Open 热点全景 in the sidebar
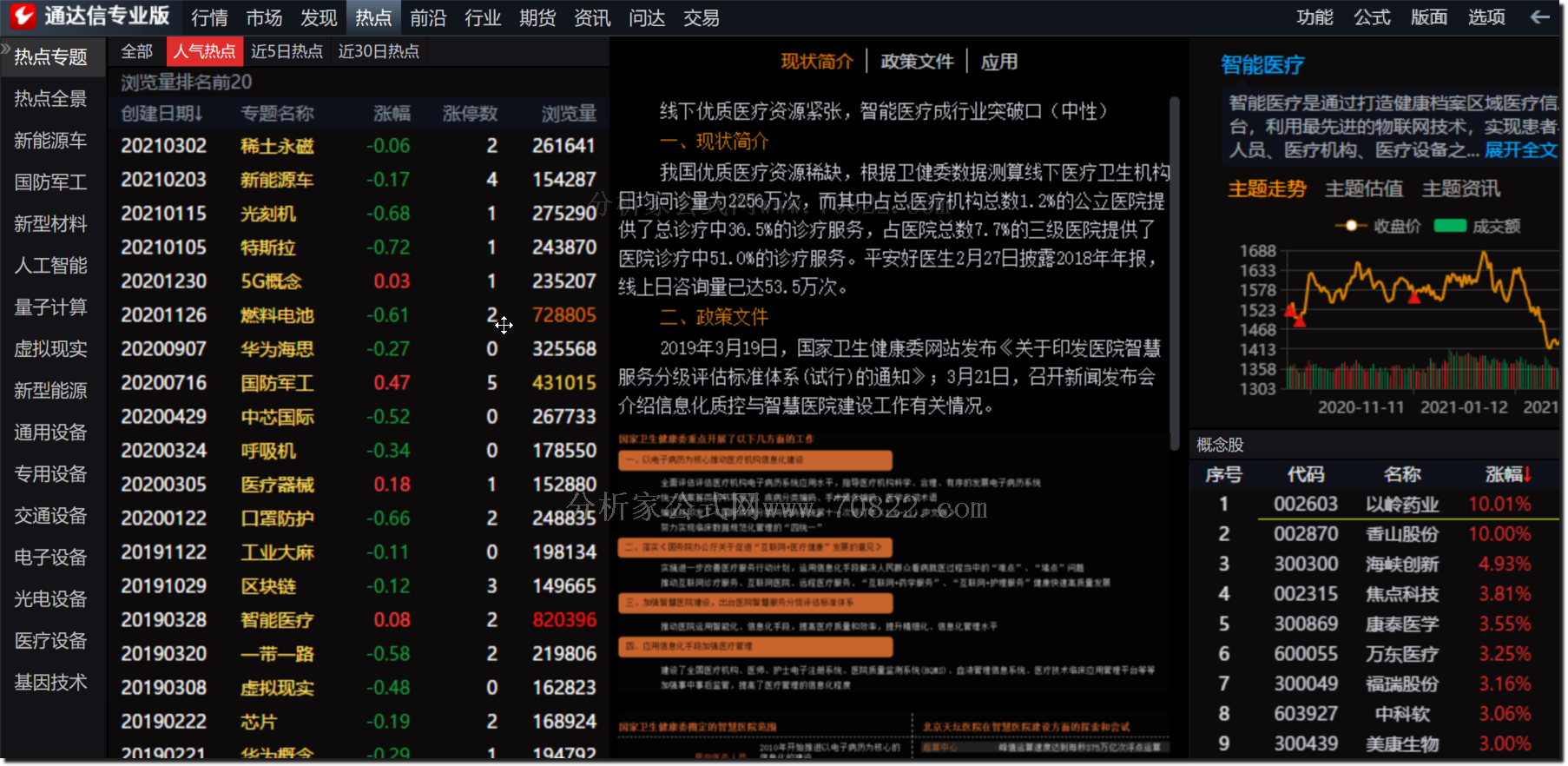 click(x=50, y=99)
